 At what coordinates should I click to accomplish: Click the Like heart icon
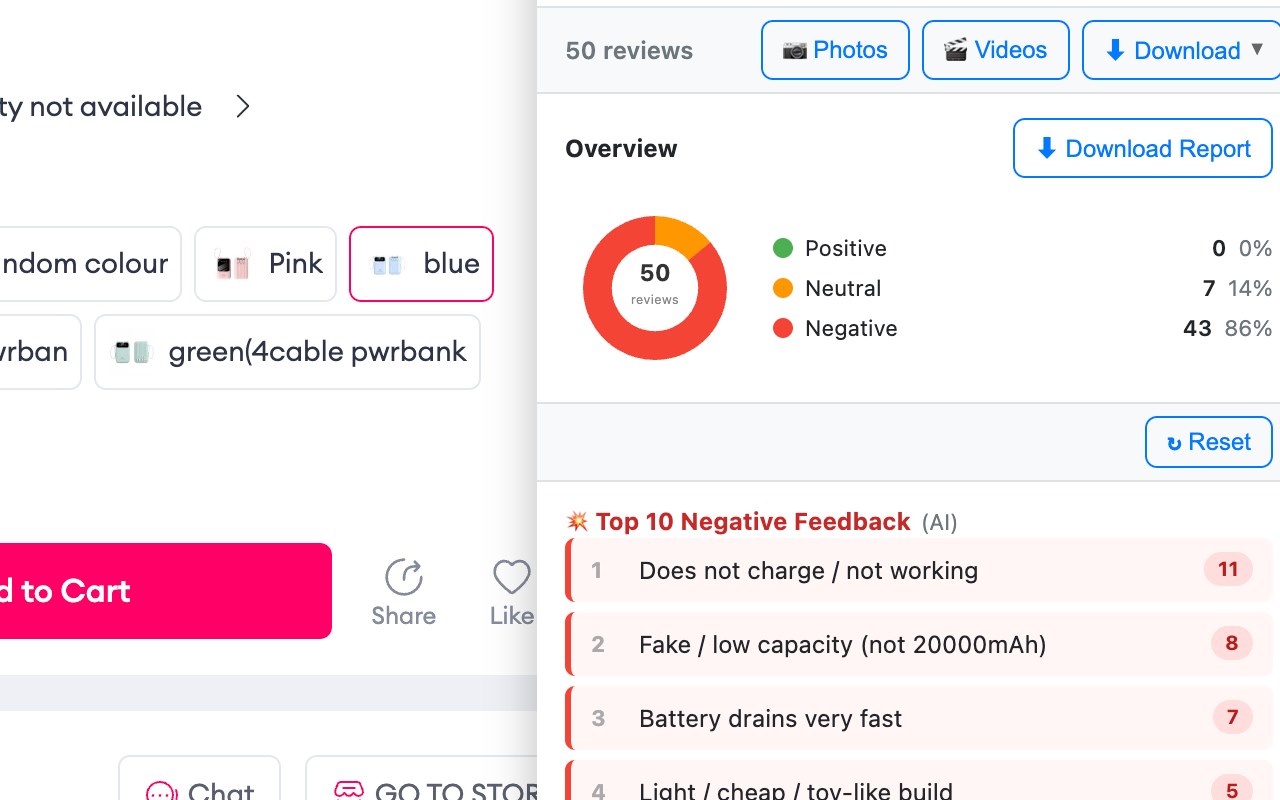(512, 577)
